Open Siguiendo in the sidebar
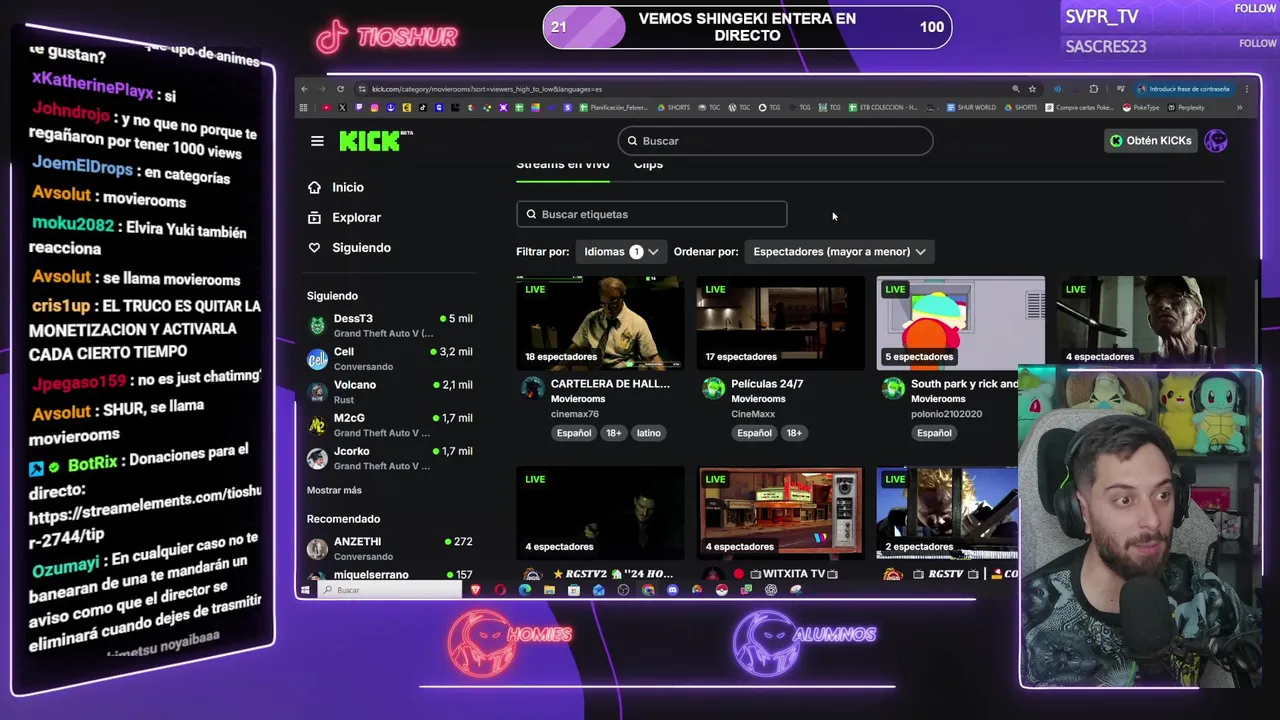 (x=361, y=247)
